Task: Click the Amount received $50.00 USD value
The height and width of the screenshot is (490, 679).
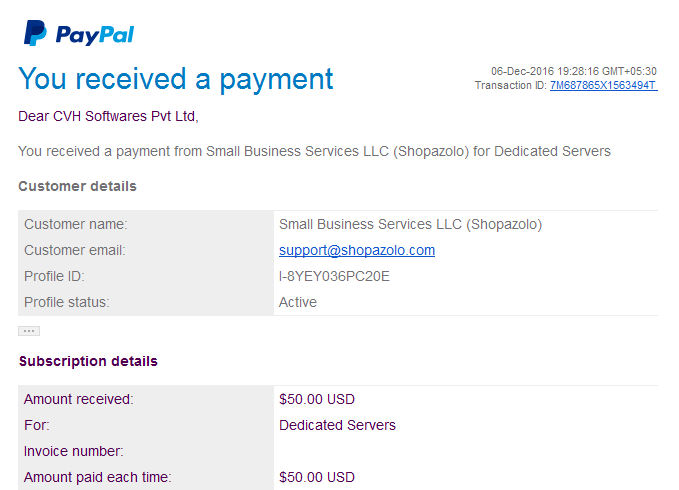Action: pos(317,399)
